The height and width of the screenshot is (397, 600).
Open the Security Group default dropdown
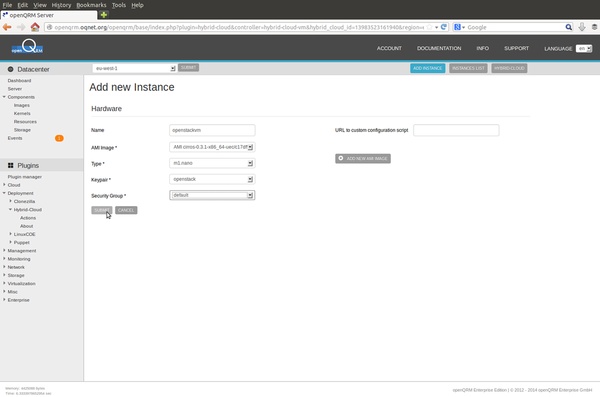(x=212, y=195)
